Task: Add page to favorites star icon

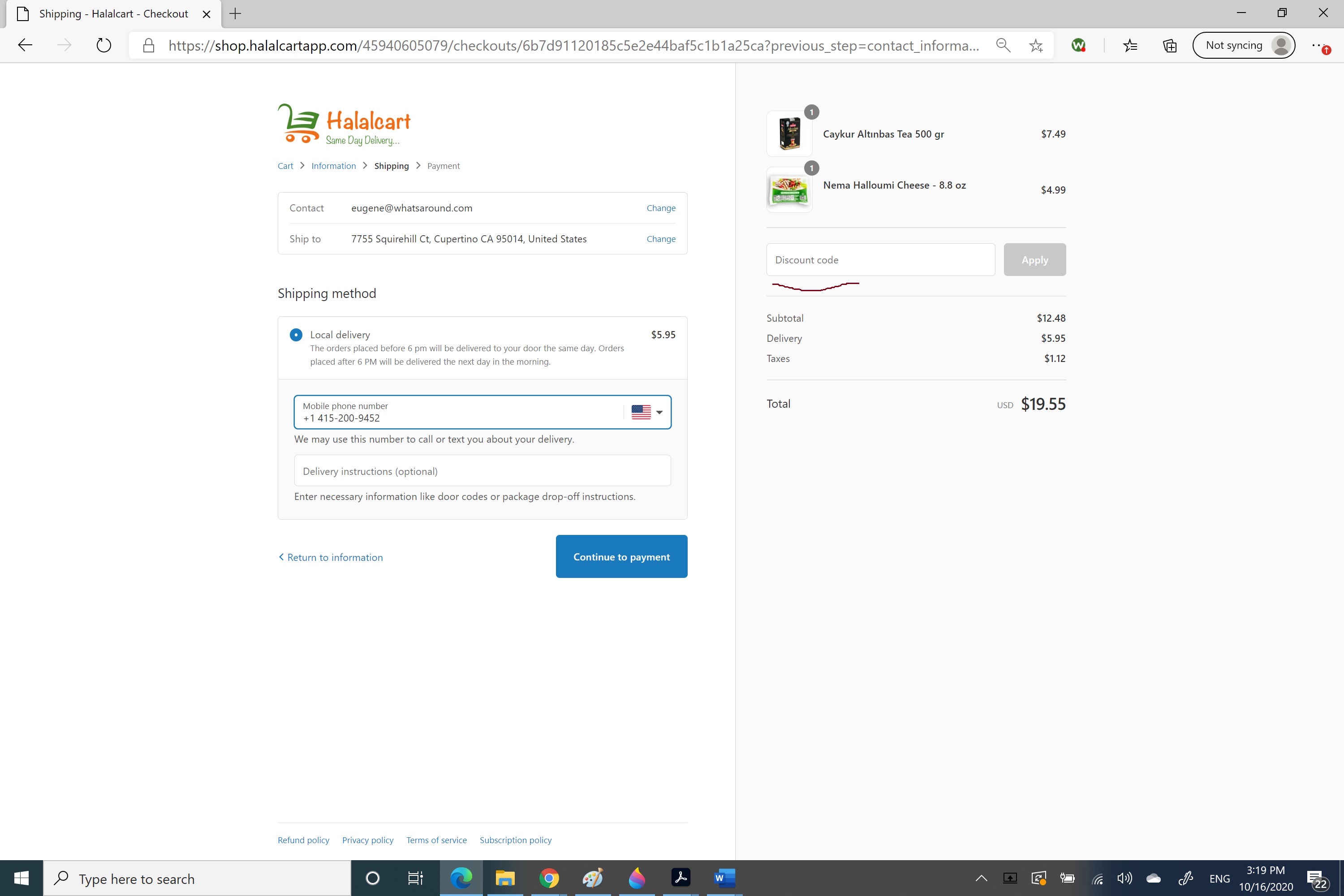Action: pos(1036,46)
